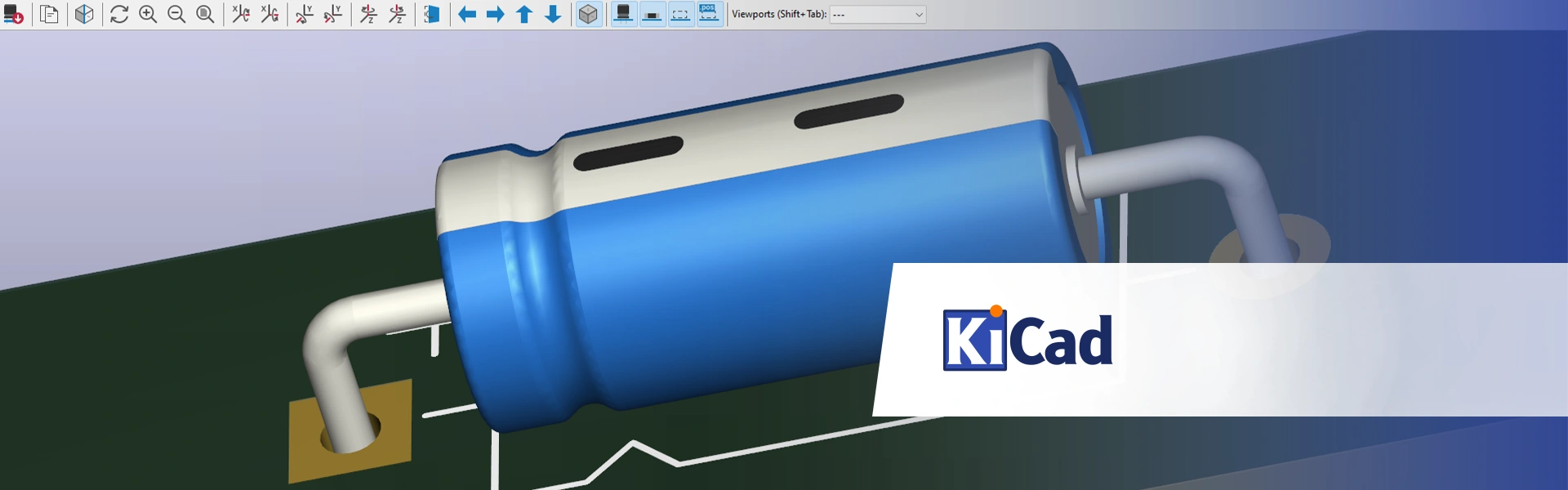The width and height of the screenshot is (1568, 490).
Task: Zoom out of the 3D view
Action: tap(176, 15)
